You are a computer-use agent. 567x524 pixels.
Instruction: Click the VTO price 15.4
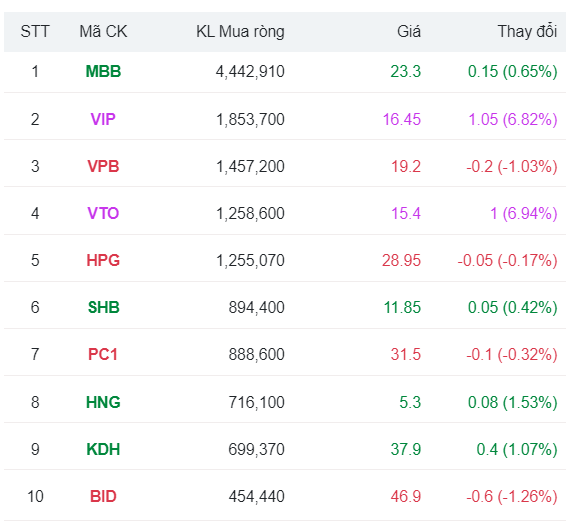click(406, 213)
